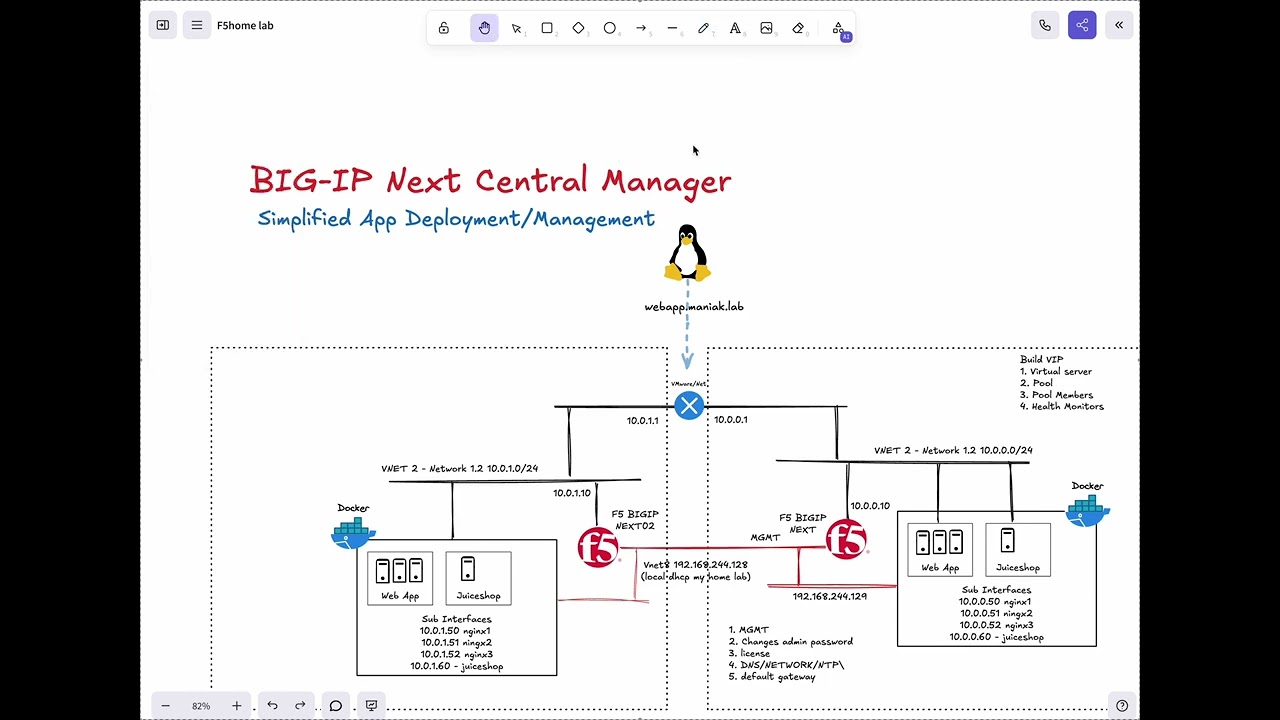Image resolution: width=1280 pixels, height=720 pixels.
Task: Select VNET 2 Network 10.0.1.0/24 label
Action: pos(459,468)
